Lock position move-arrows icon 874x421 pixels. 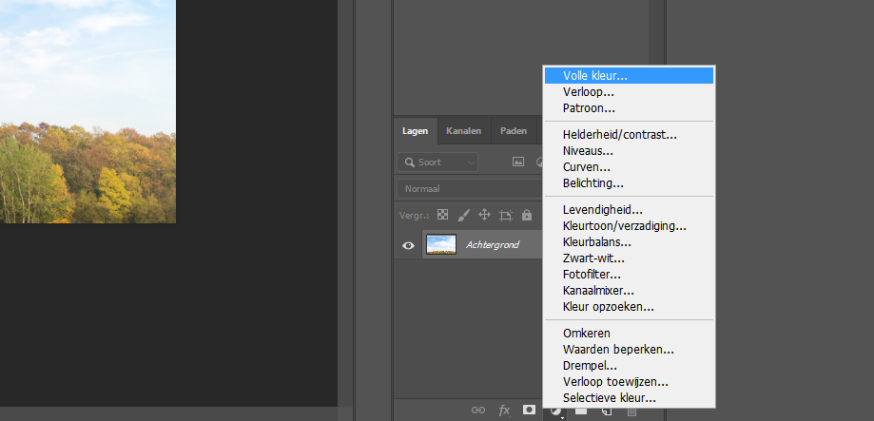[x=484, y=215]
